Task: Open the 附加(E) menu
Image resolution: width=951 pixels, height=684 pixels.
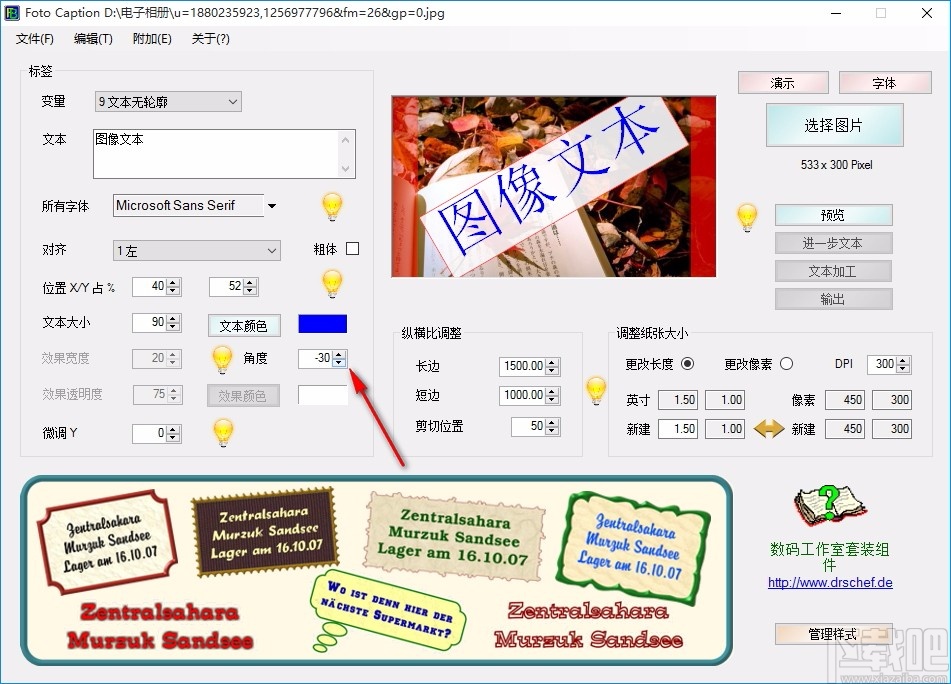Action: pos(152,39)
